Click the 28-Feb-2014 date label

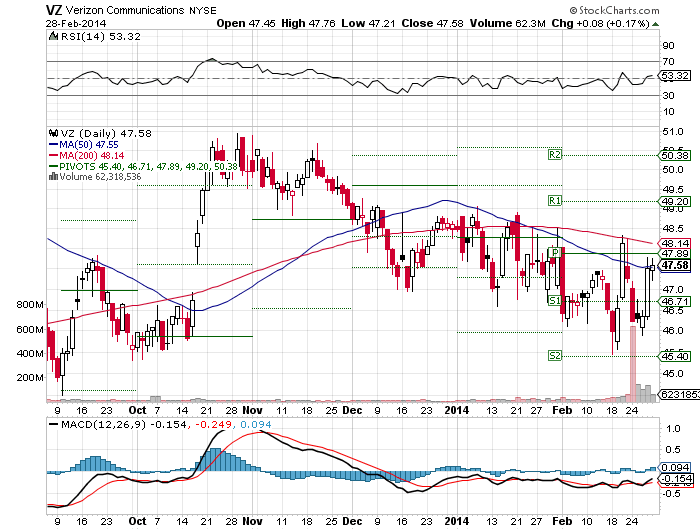coord(76,23)
